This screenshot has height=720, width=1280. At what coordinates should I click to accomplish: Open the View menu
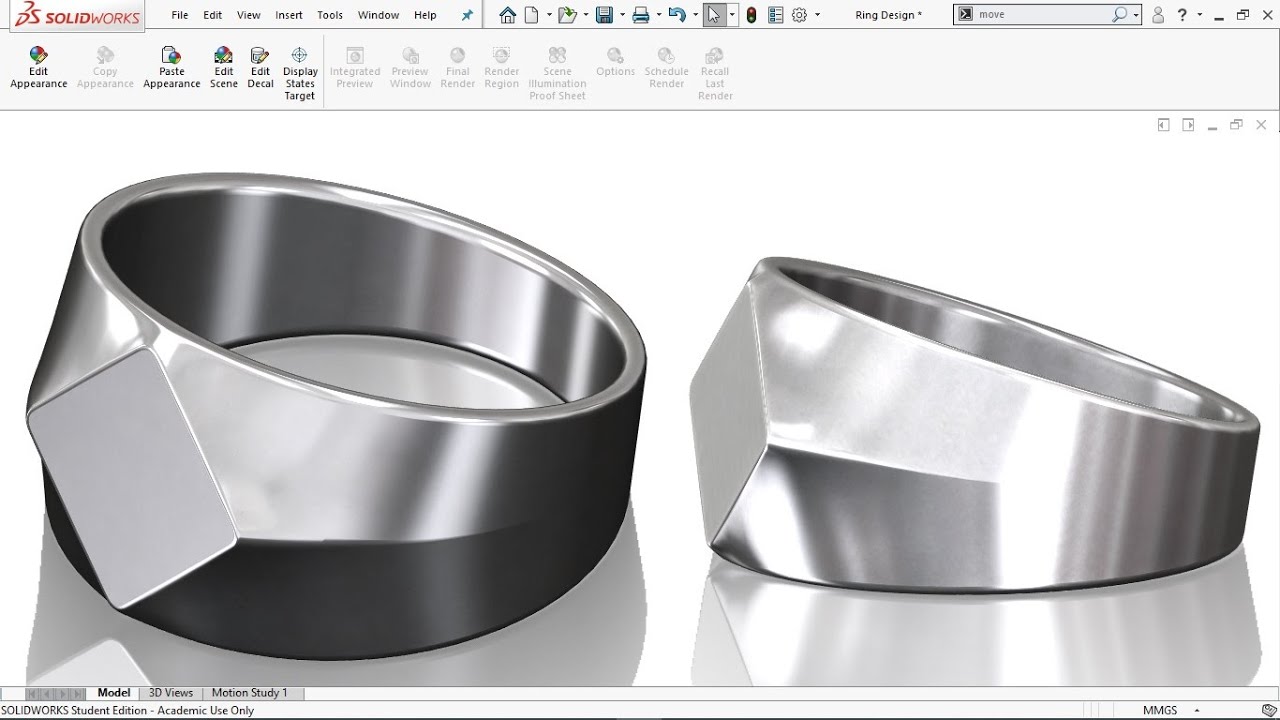249,15
